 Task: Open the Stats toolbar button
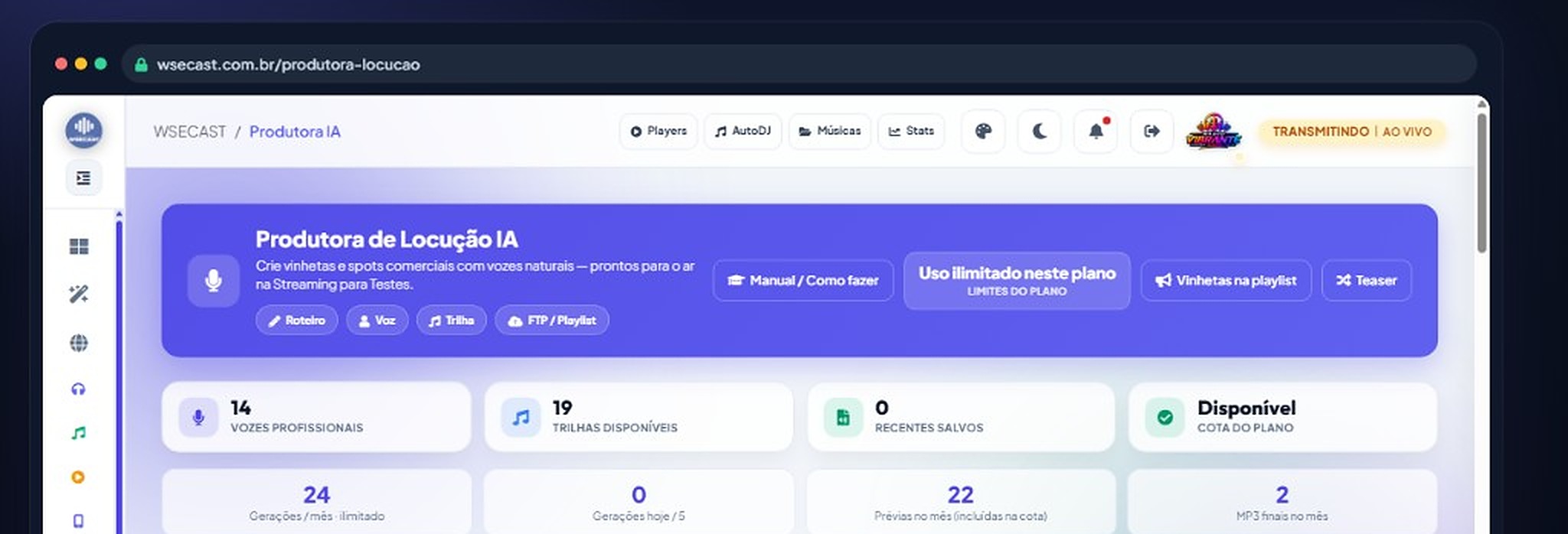(x=911, y=132)
